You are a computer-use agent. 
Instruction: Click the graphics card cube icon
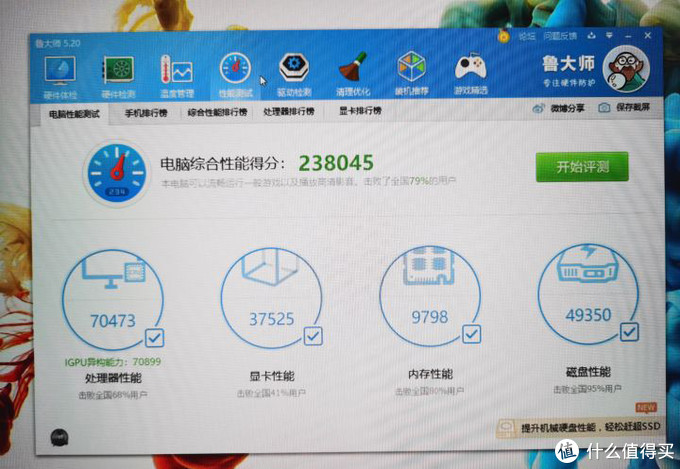point(271,268)
